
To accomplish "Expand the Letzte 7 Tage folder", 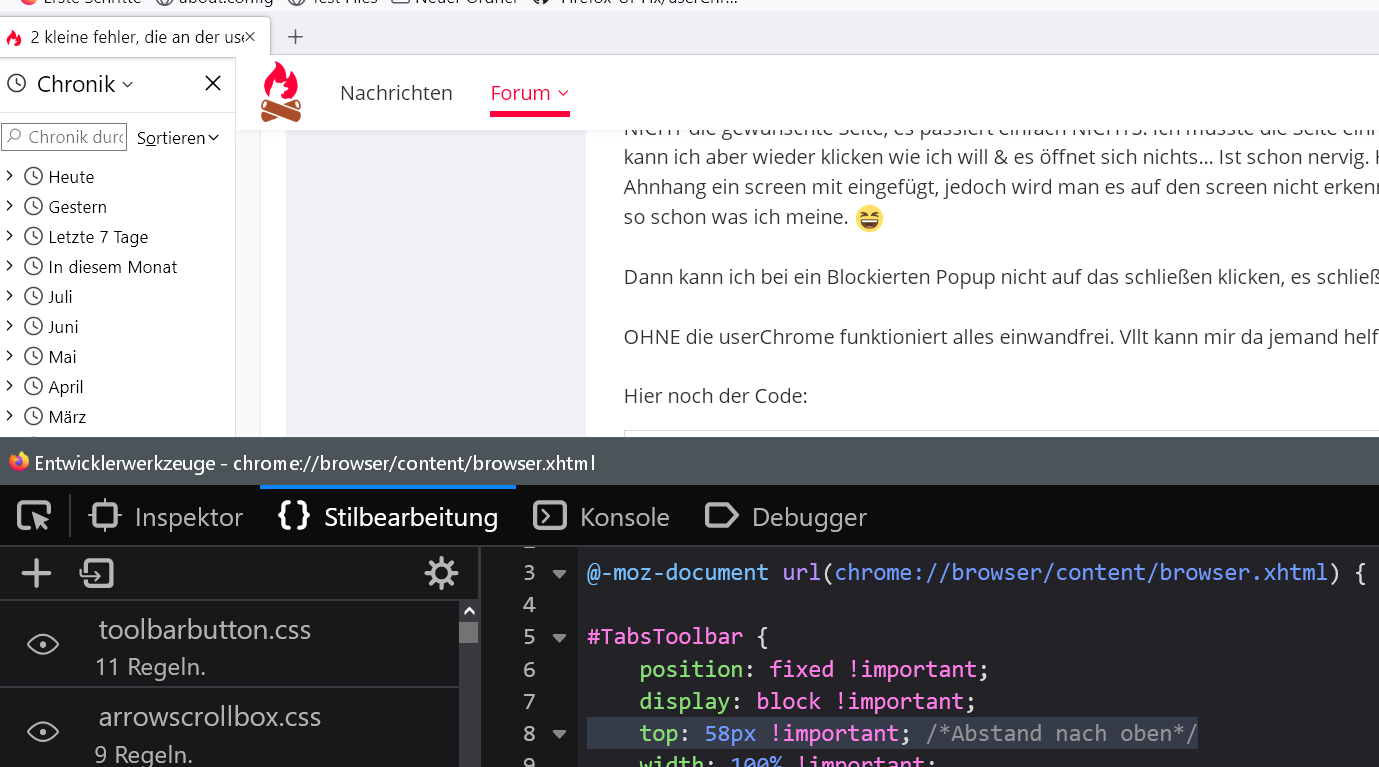I will [10, 236].
